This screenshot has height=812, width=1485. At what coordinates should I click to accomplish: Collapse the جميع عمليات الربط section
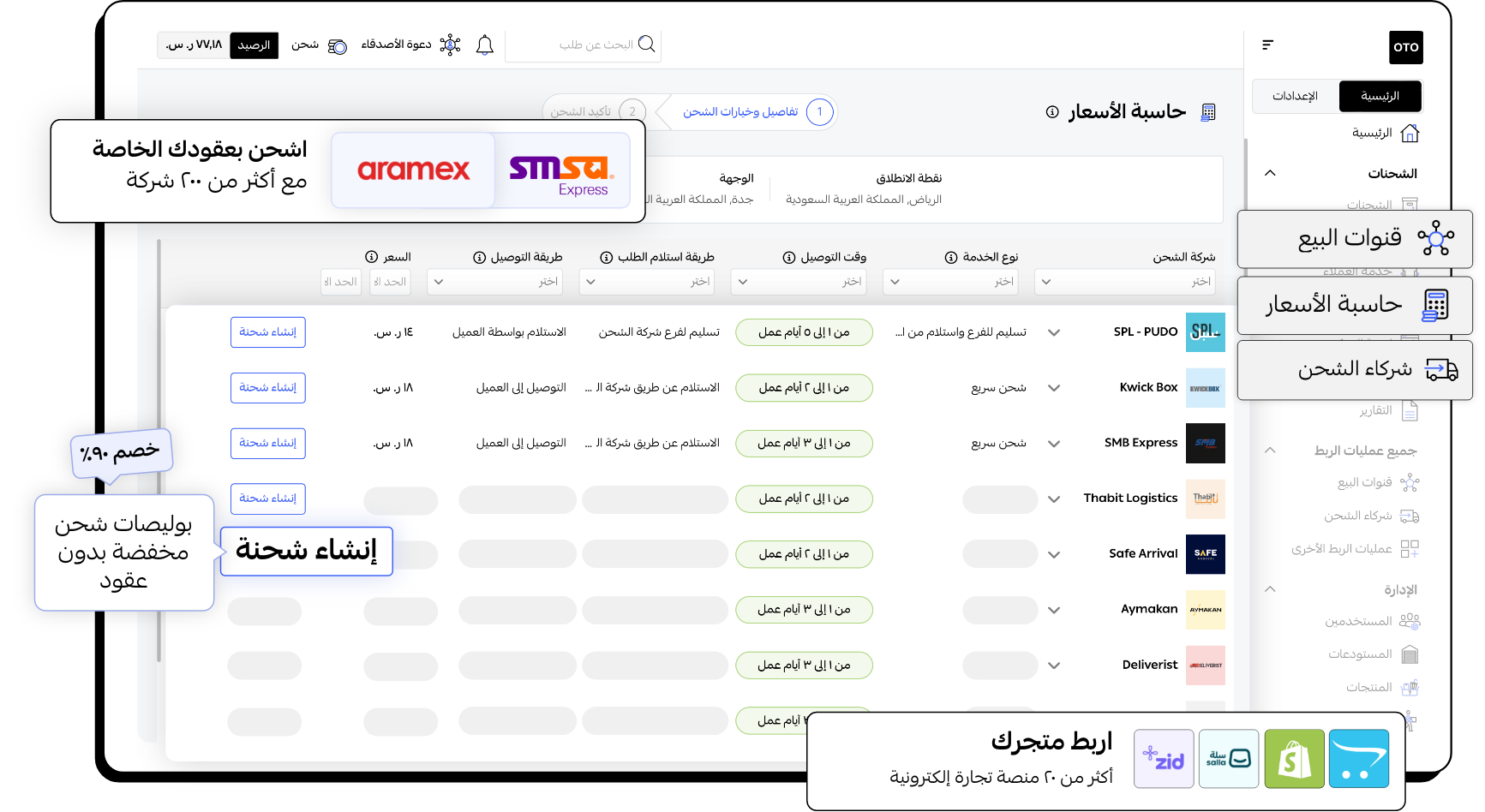[x=1270, y=450]
